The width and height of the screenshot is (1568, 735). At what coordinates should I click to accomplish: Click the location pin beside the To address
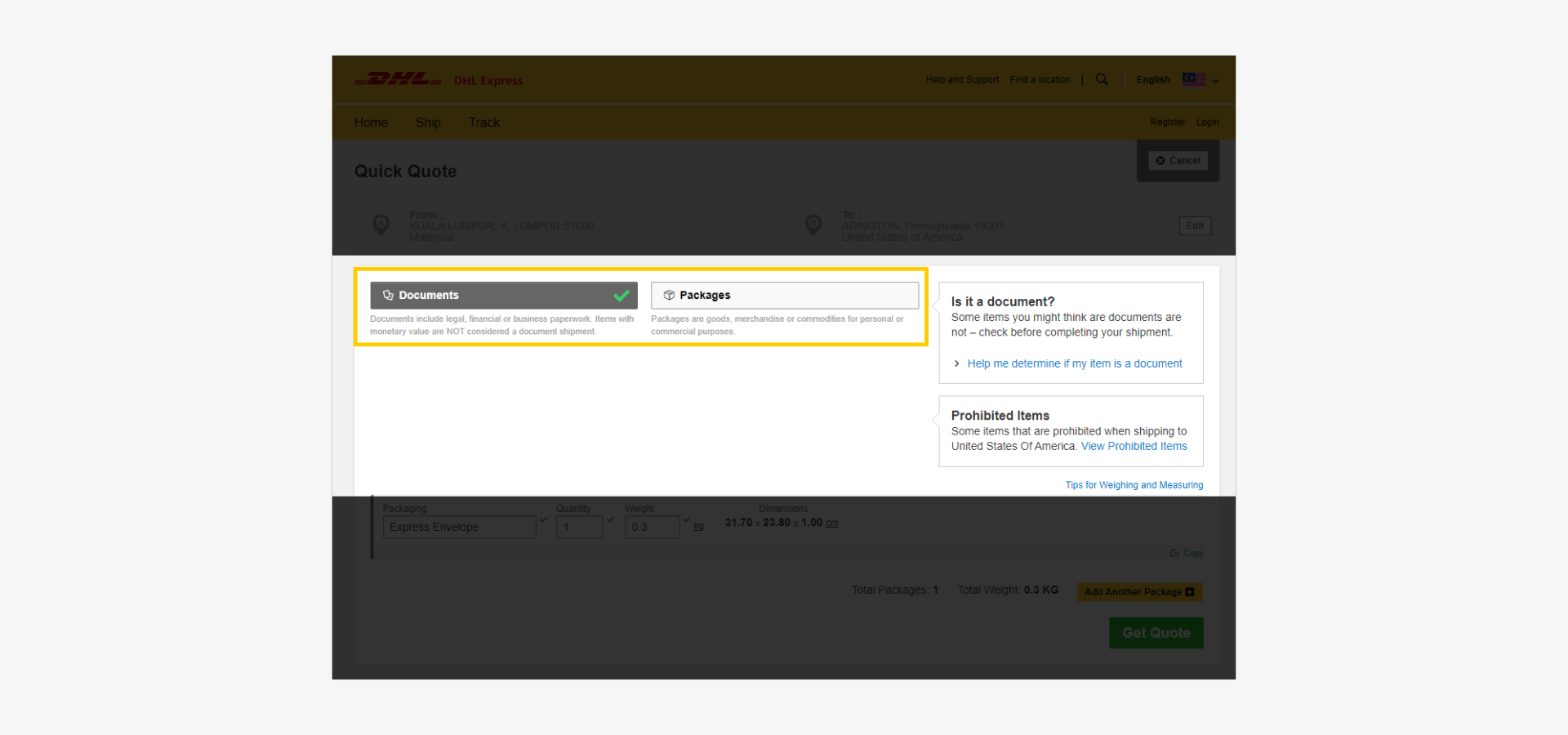point(813,224)
